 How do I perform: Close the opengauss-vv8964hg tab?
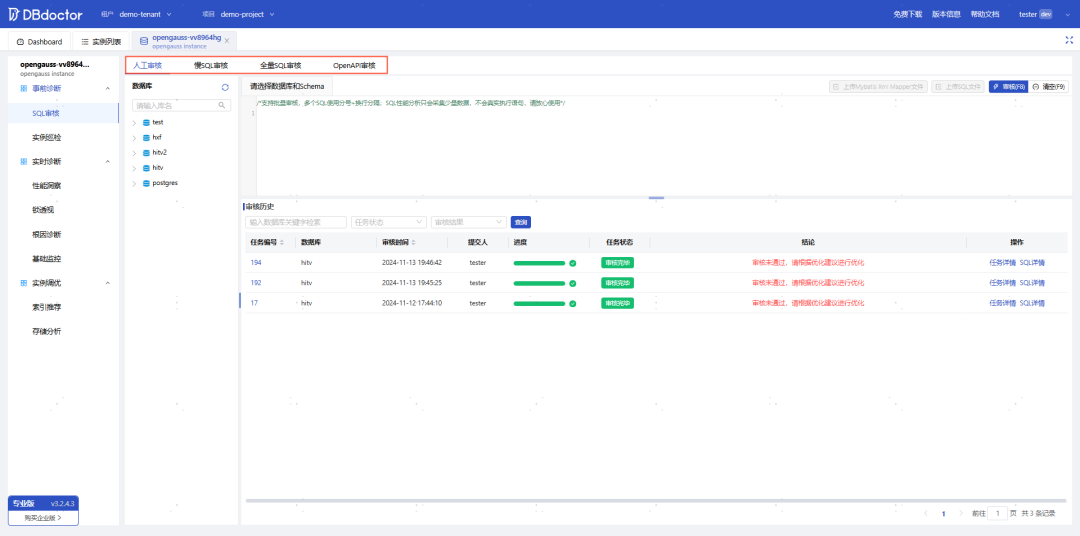(227, 41)
